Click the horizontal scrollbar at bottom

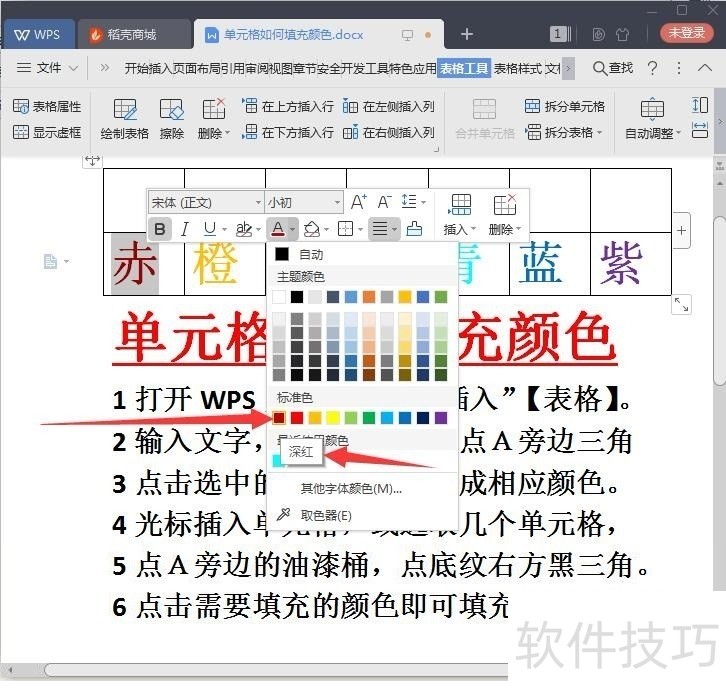point(276,670)
